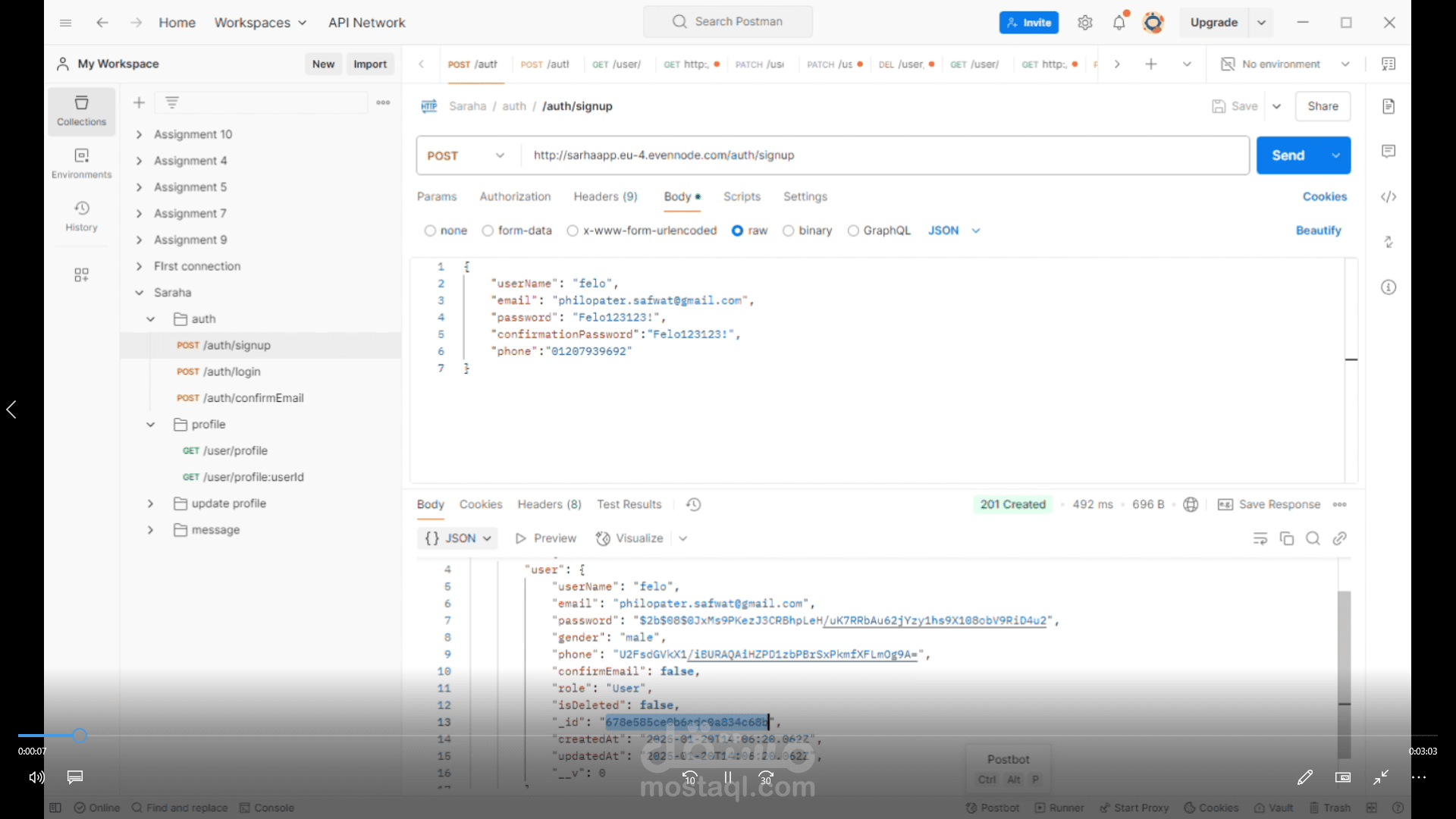Screen dimensions: 1456x819
Task: Mute the video player audio
Action: 36,777
